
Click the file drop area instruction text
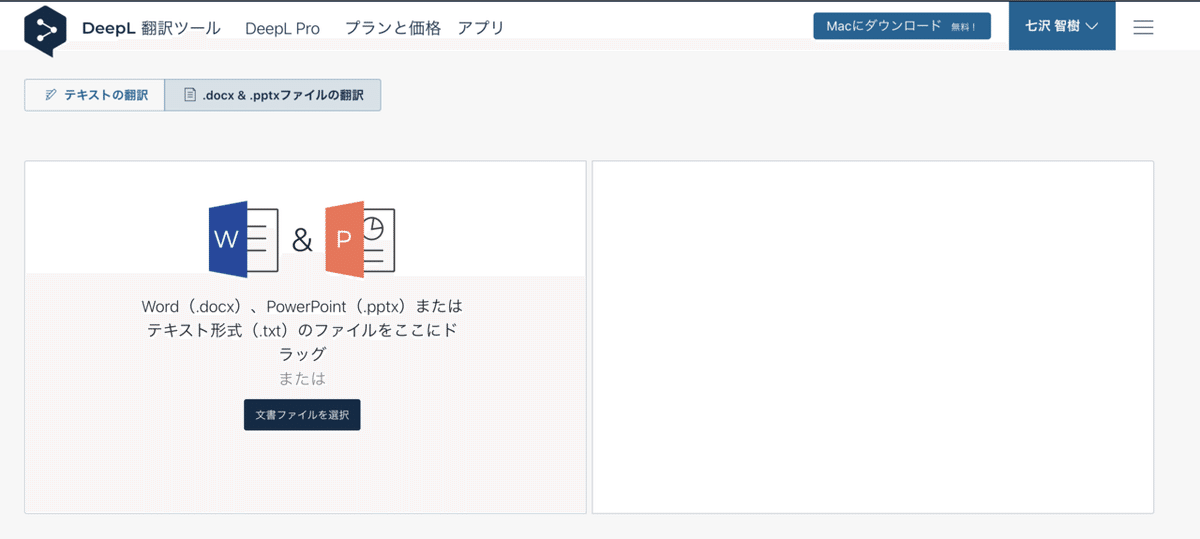(x=302, y=329)
